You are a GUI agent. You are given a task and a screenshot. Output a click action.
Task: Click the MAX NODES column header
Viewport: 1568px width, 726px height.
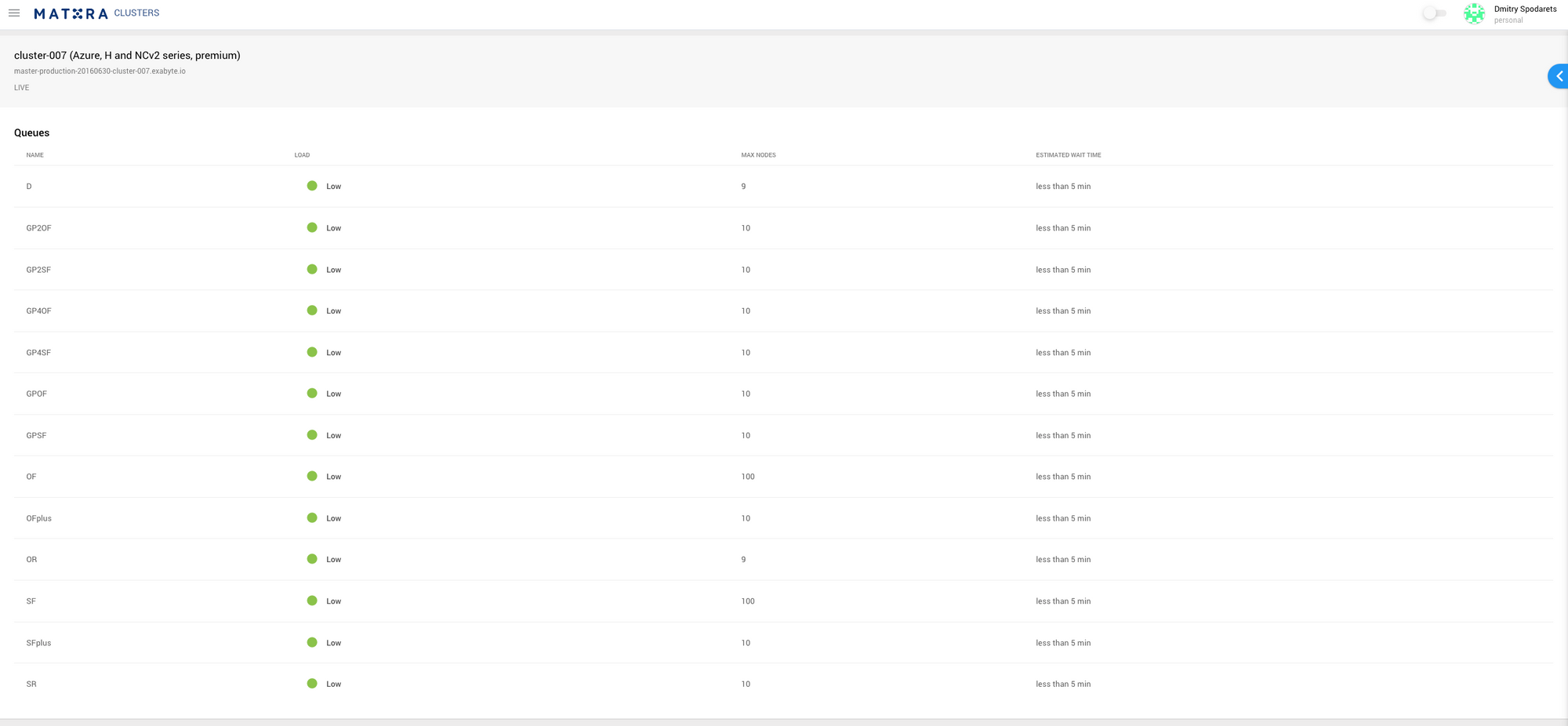tap(758, 155)
